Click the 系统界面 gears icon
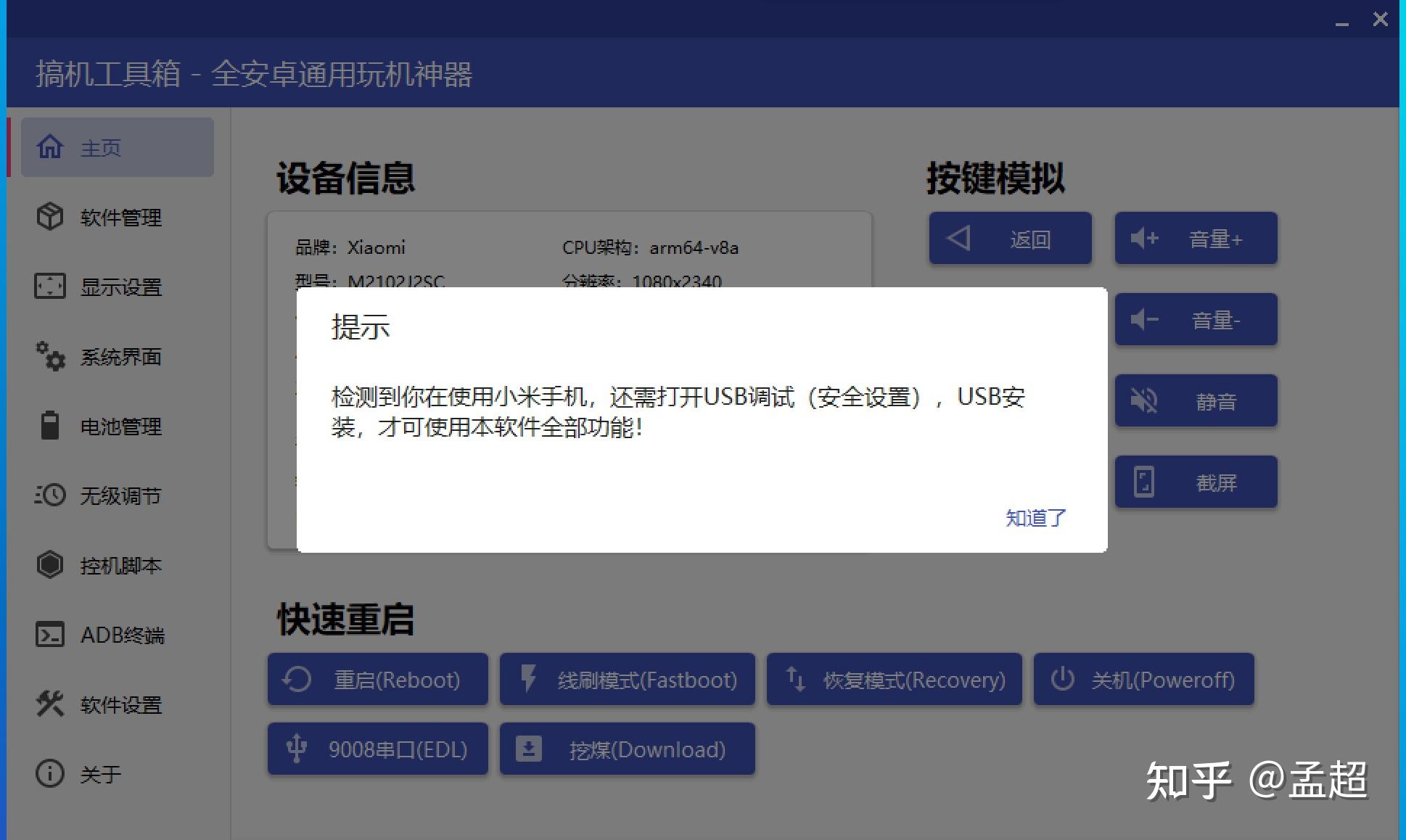The width and height of the screenshot is (1406, 840). tap(50, 355)
